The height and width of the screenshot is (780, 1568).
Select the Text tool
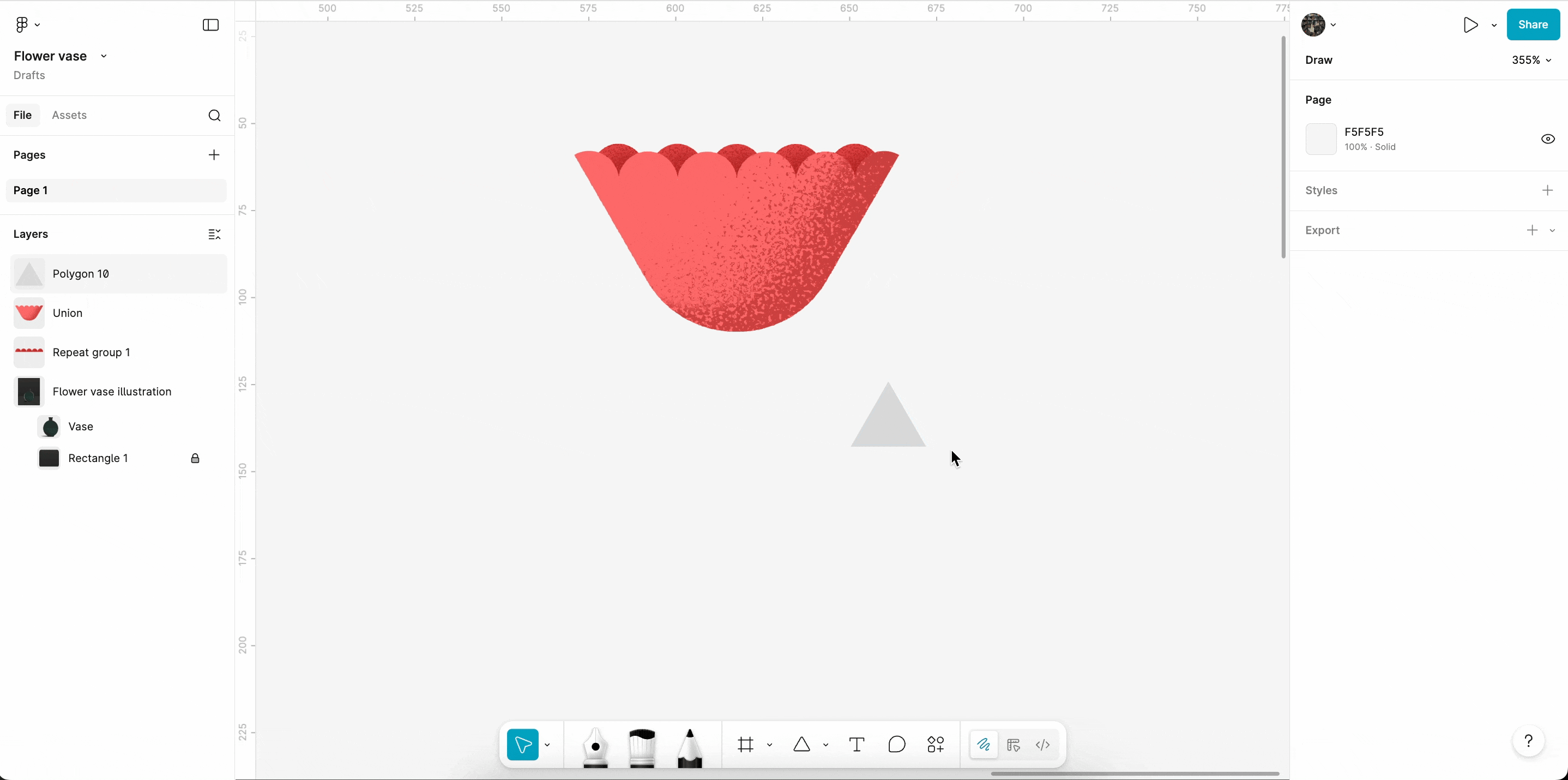click(857, 744)
